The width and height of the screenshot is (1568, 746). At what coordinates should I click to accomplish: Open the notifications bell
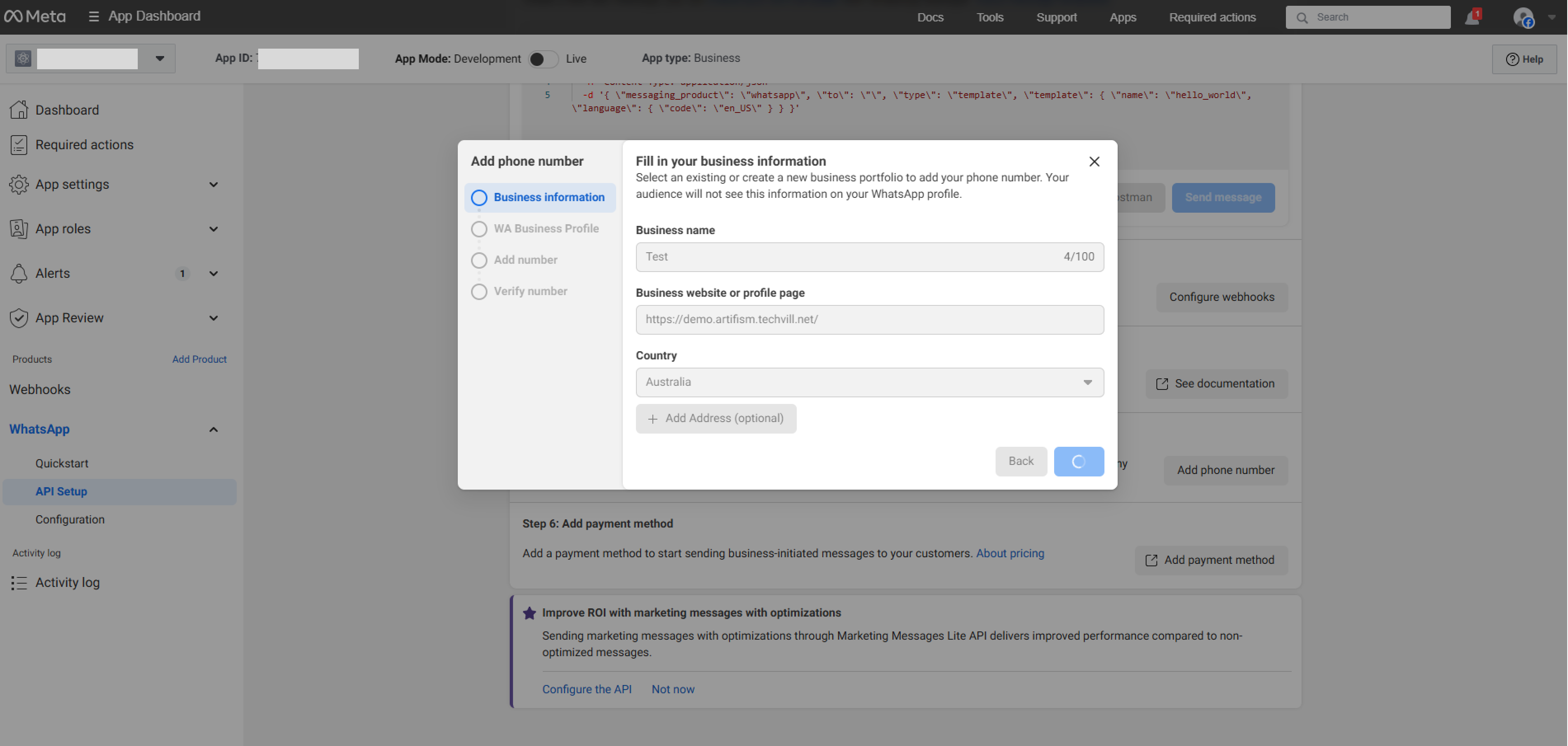tap(1472, 16)
